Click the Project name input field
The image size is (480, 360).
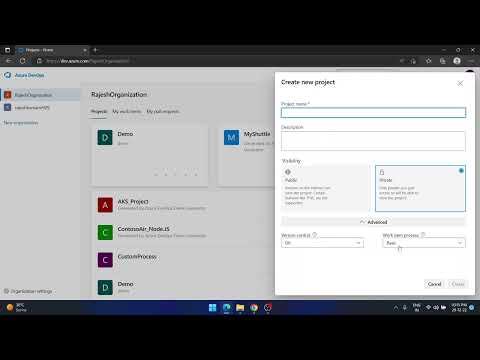(x=373, y=113)
